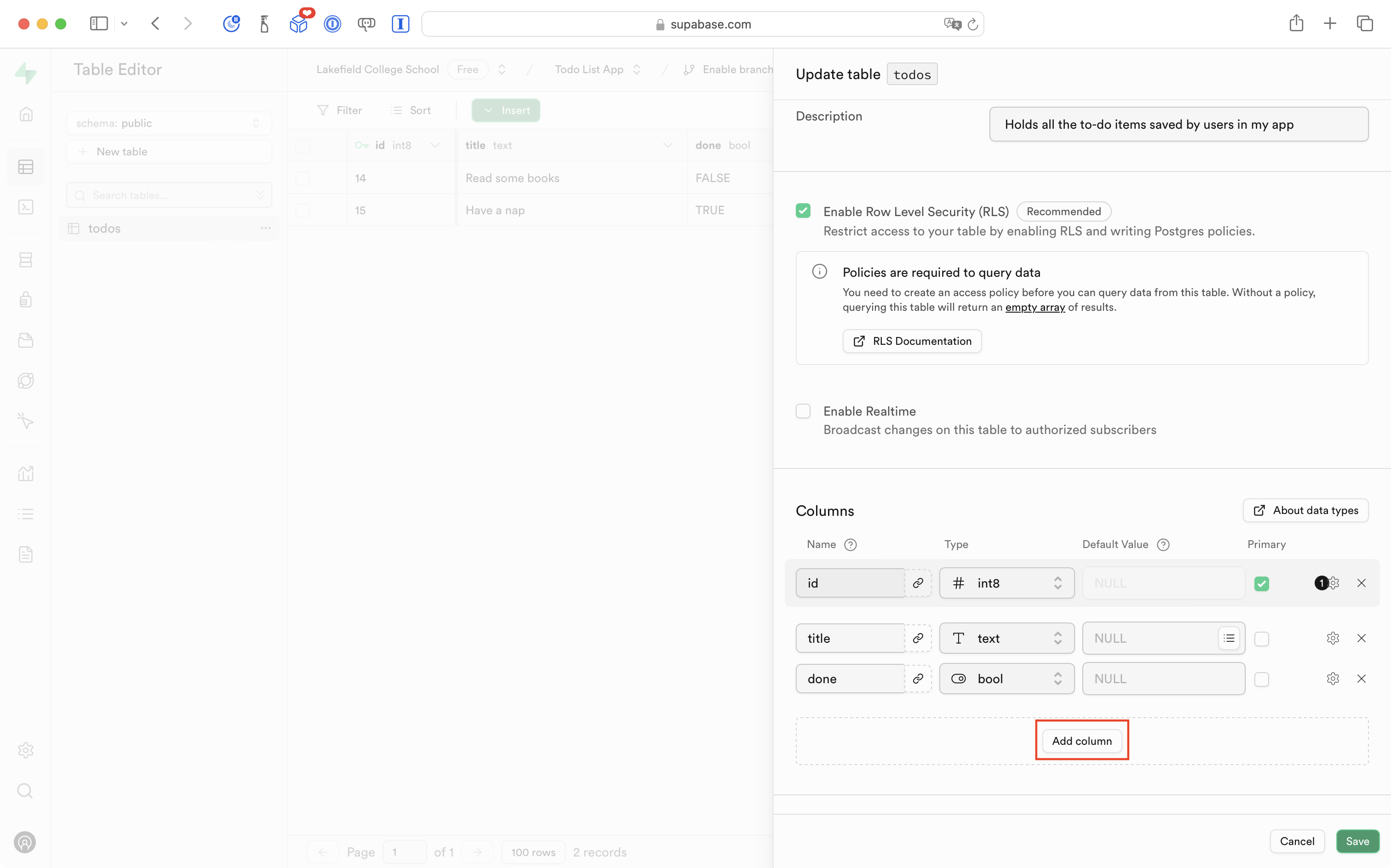This screenshot has width=1391, height=868.
Task: Mark title column as primary key
Action: coord(1261,639)
